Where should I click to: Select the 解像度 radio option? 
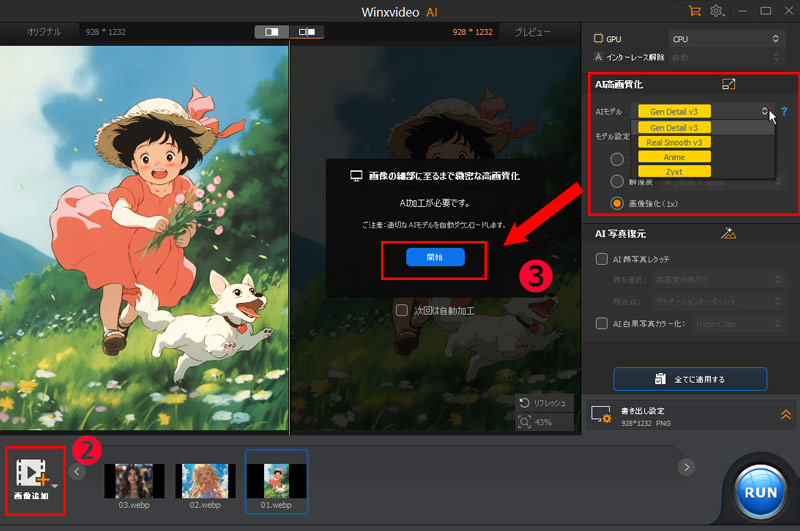click(x=617, y=181)
